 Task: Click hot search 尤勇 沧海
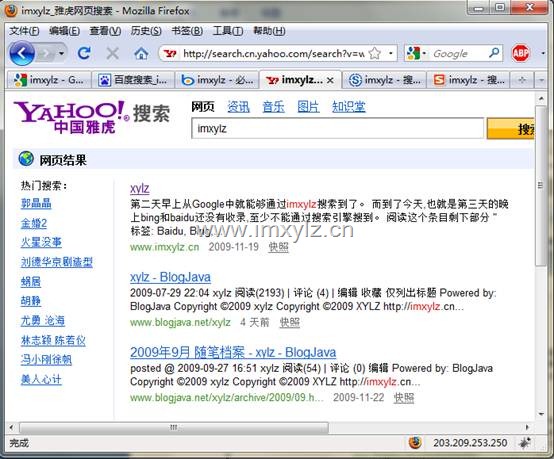[43, 320]
